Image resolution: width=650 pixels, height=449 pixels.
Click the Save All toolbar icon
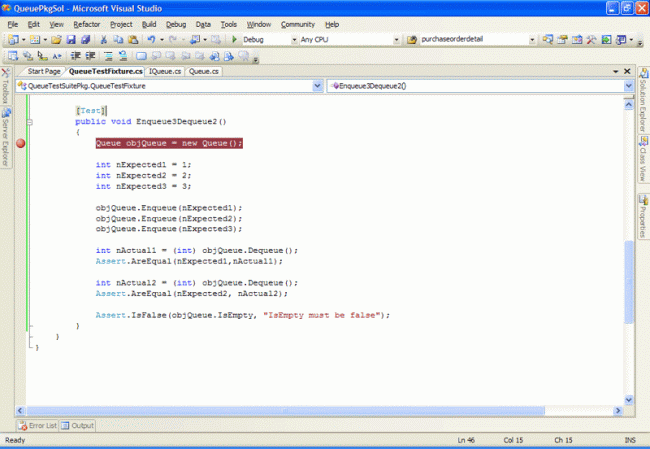(x=87, y=40)
